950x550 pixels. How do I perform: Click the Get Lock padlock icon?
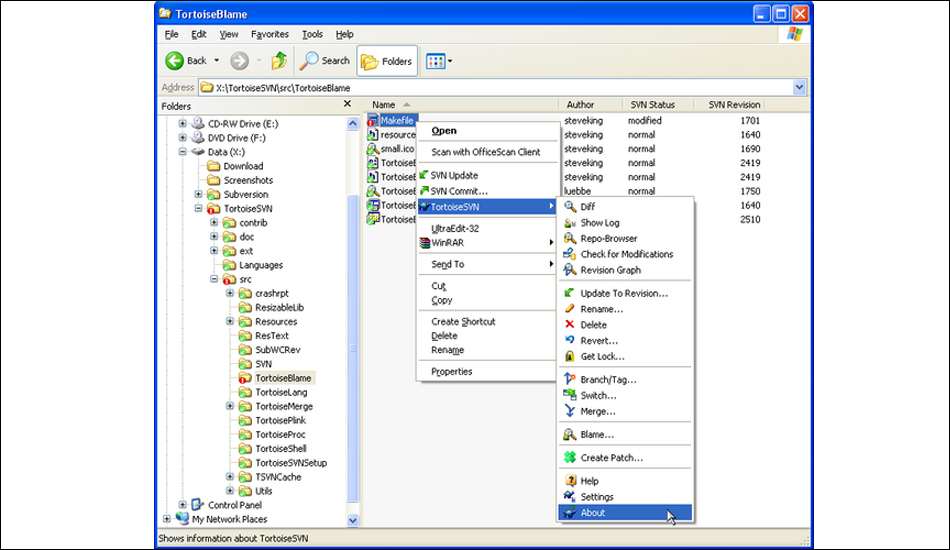coord(570,356)
